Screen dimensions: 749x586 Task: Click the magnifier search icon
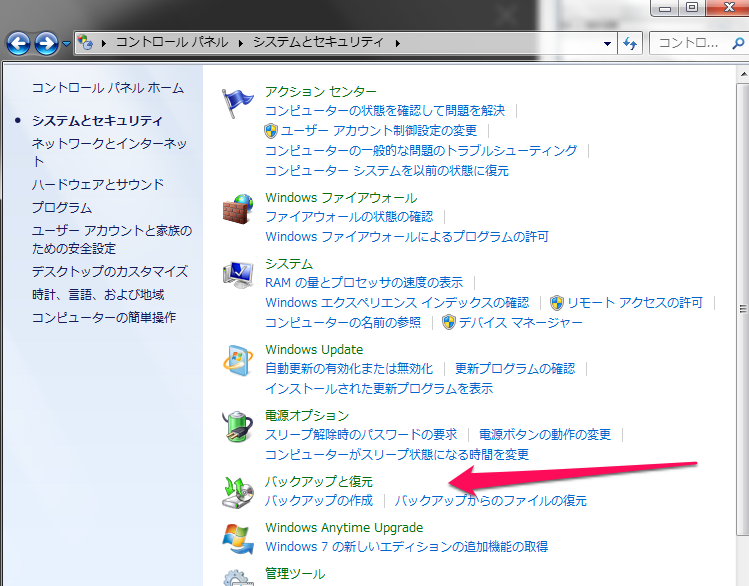tap(738, 43)
